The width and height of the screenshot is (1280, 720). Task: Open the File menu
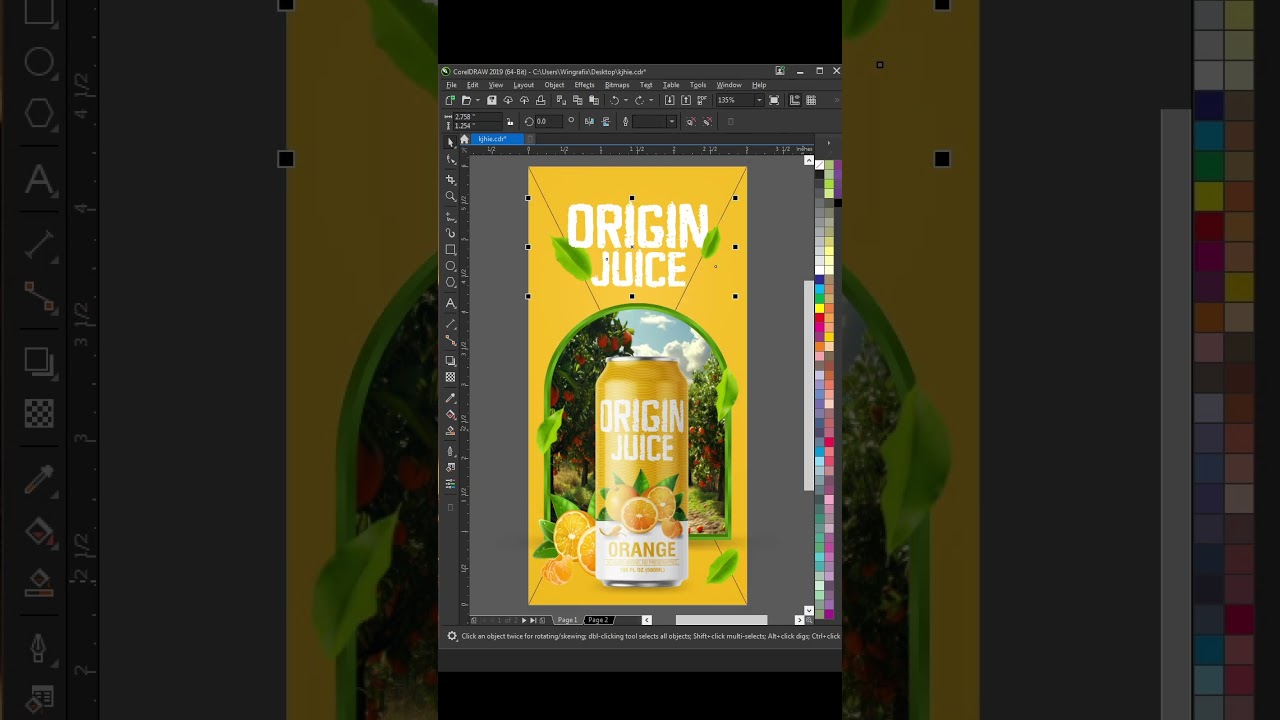click(x=451, y=85)
